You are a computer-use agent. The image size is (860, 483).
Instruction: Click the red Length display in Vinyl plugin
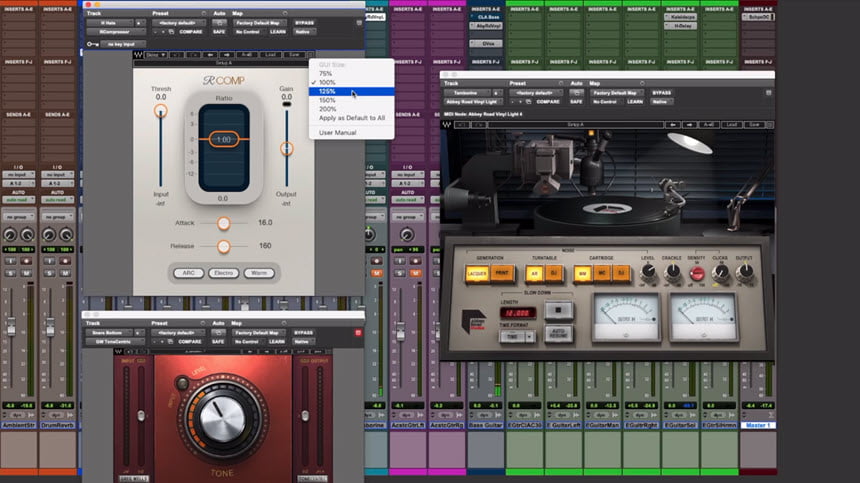[x=518, y=312]
